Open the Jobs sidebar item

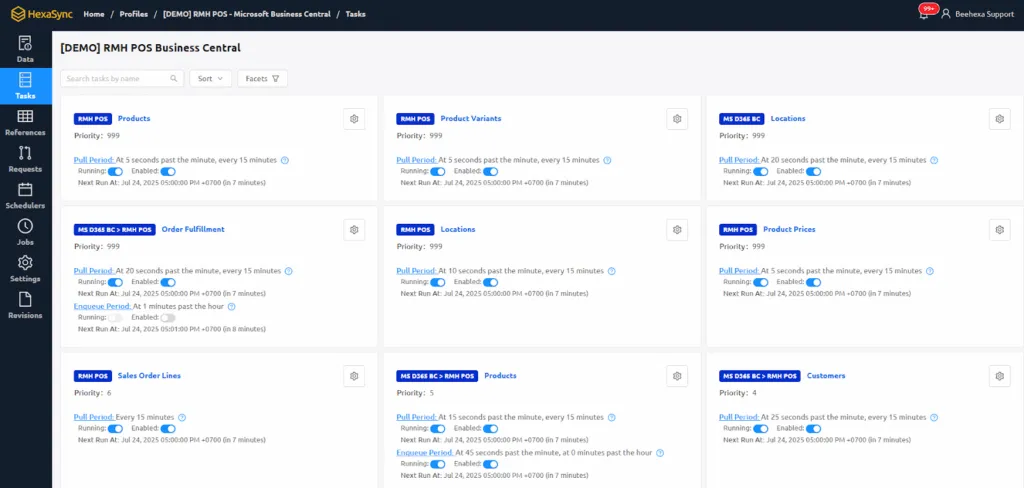[x=25, y=233]
